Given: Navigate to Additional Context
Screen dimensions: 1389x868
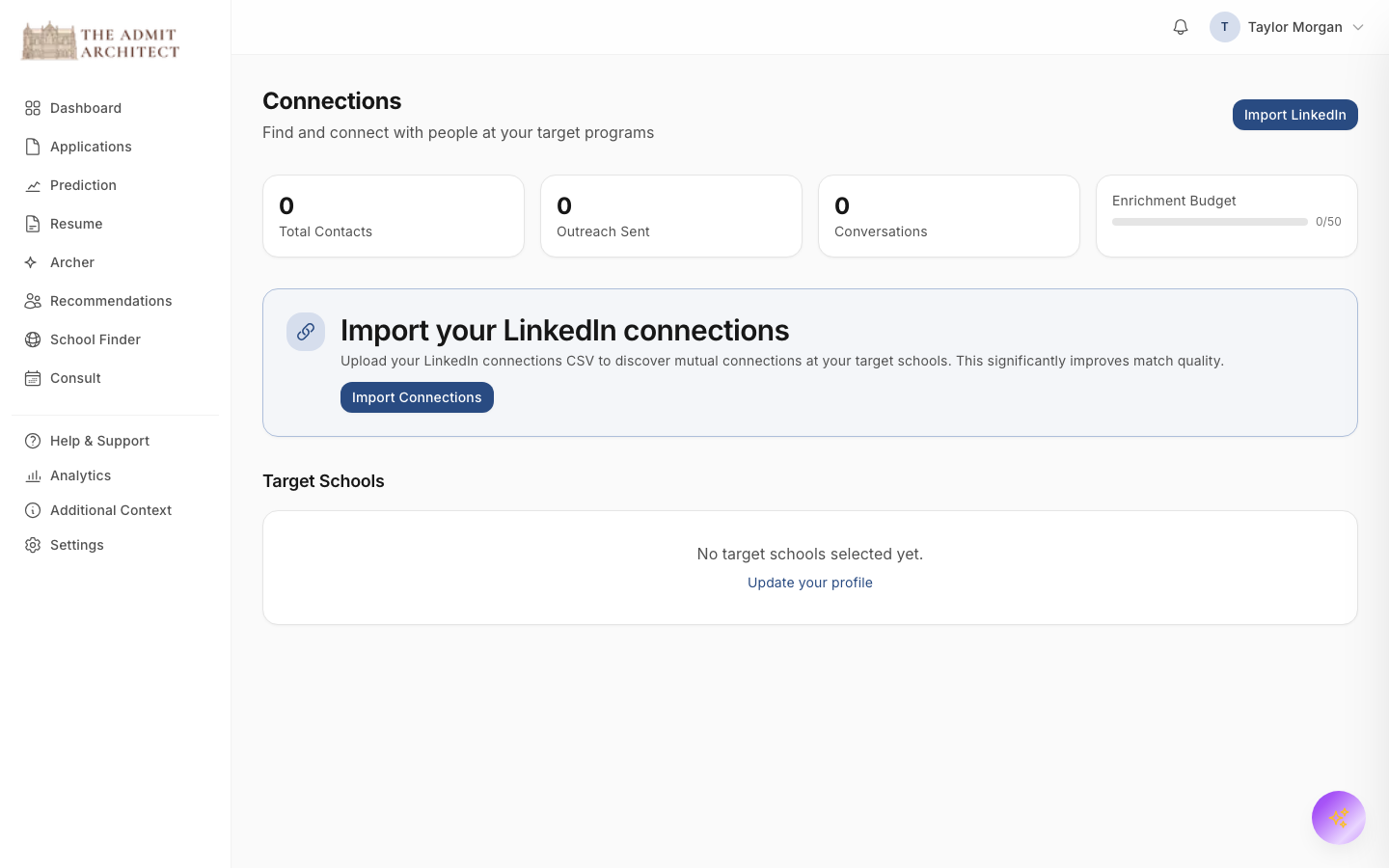Looking at the screenshot, I should (x=111, y=510).
